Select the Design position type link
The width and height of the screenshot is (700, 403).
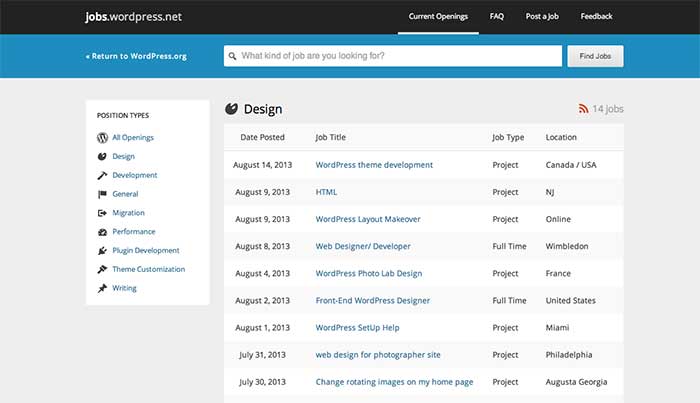[x=124, y=156]
